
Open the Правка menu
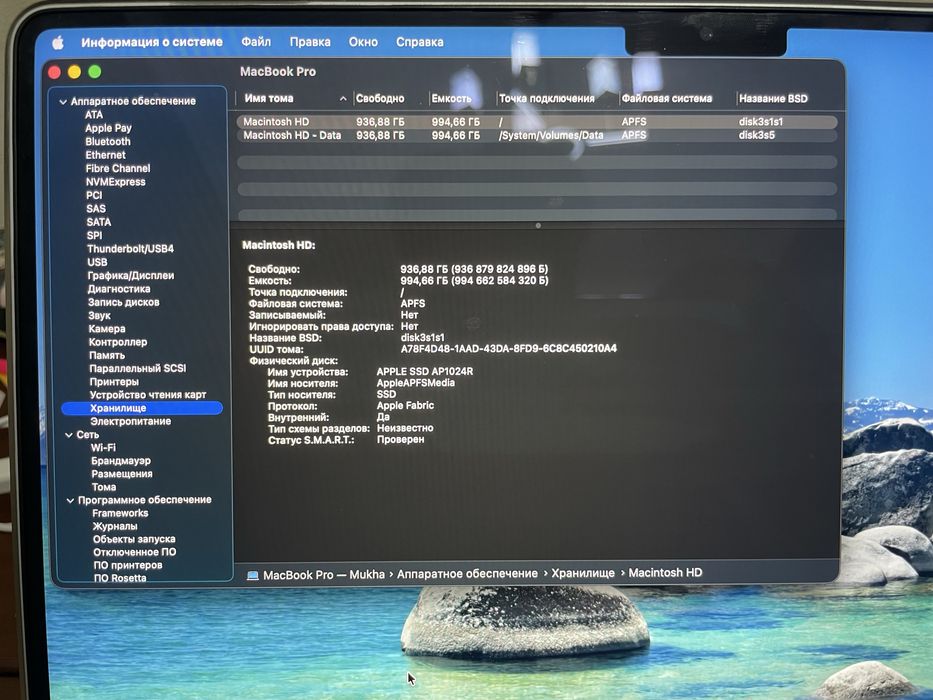point(310,42)
